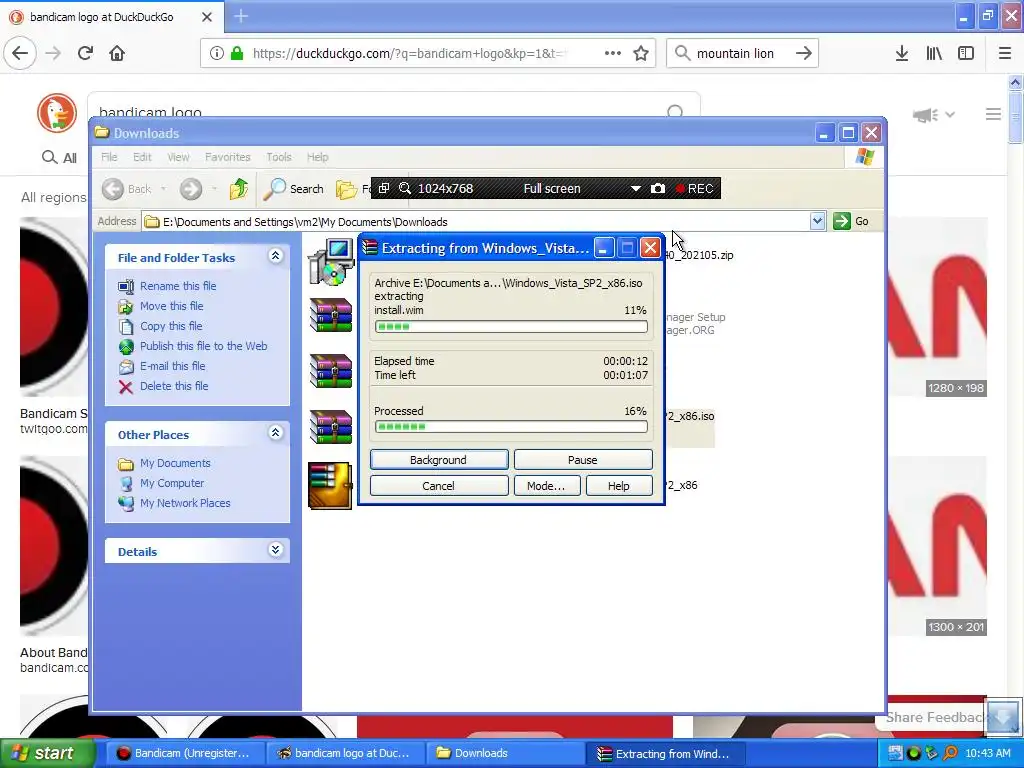Click the Firefox page scrollbar
The width and height of the screenshot is (1024, 768).
pos(1015,118)
